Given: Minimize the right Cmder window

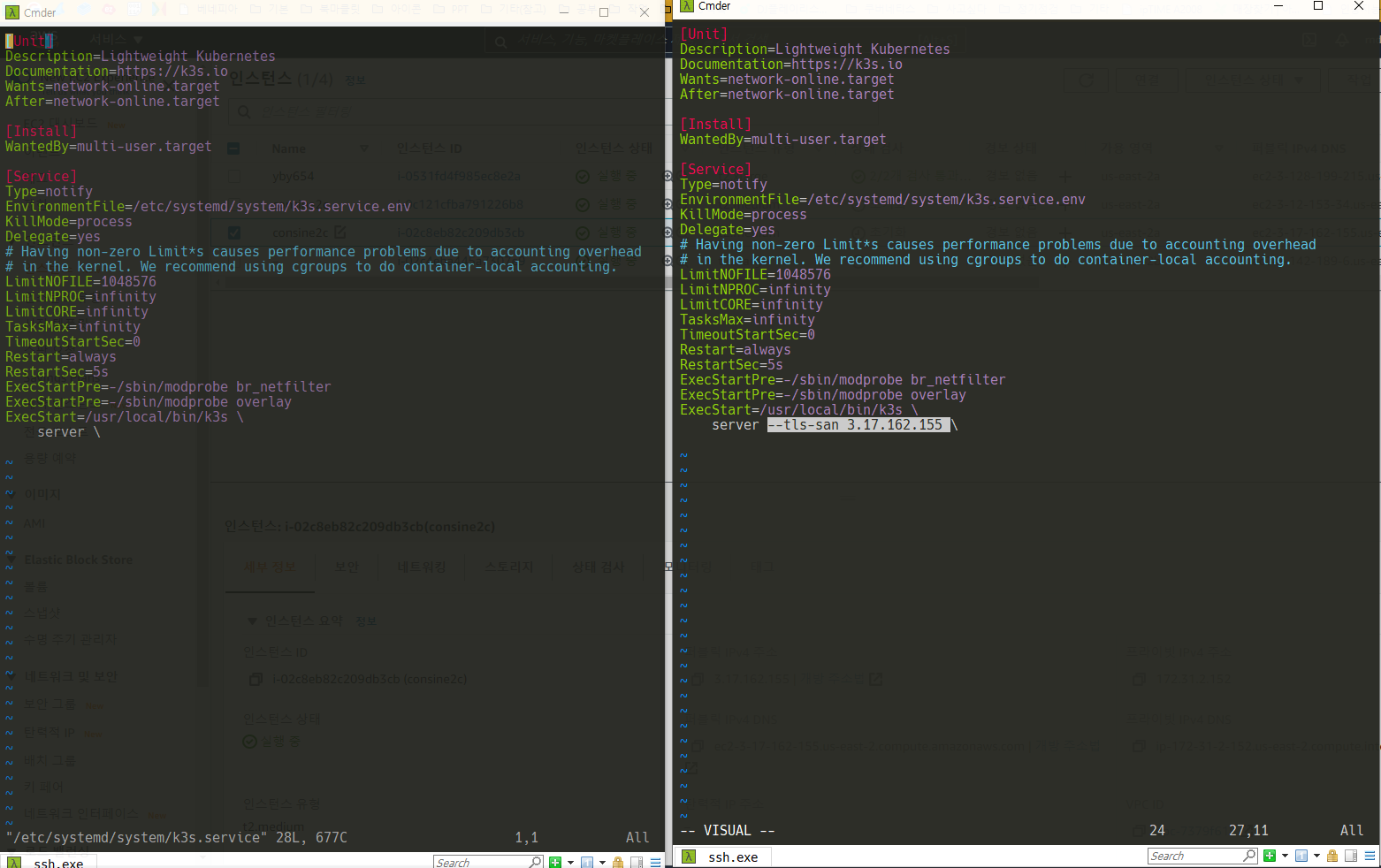Looking at the screenshot, I should click(1278, 6).
